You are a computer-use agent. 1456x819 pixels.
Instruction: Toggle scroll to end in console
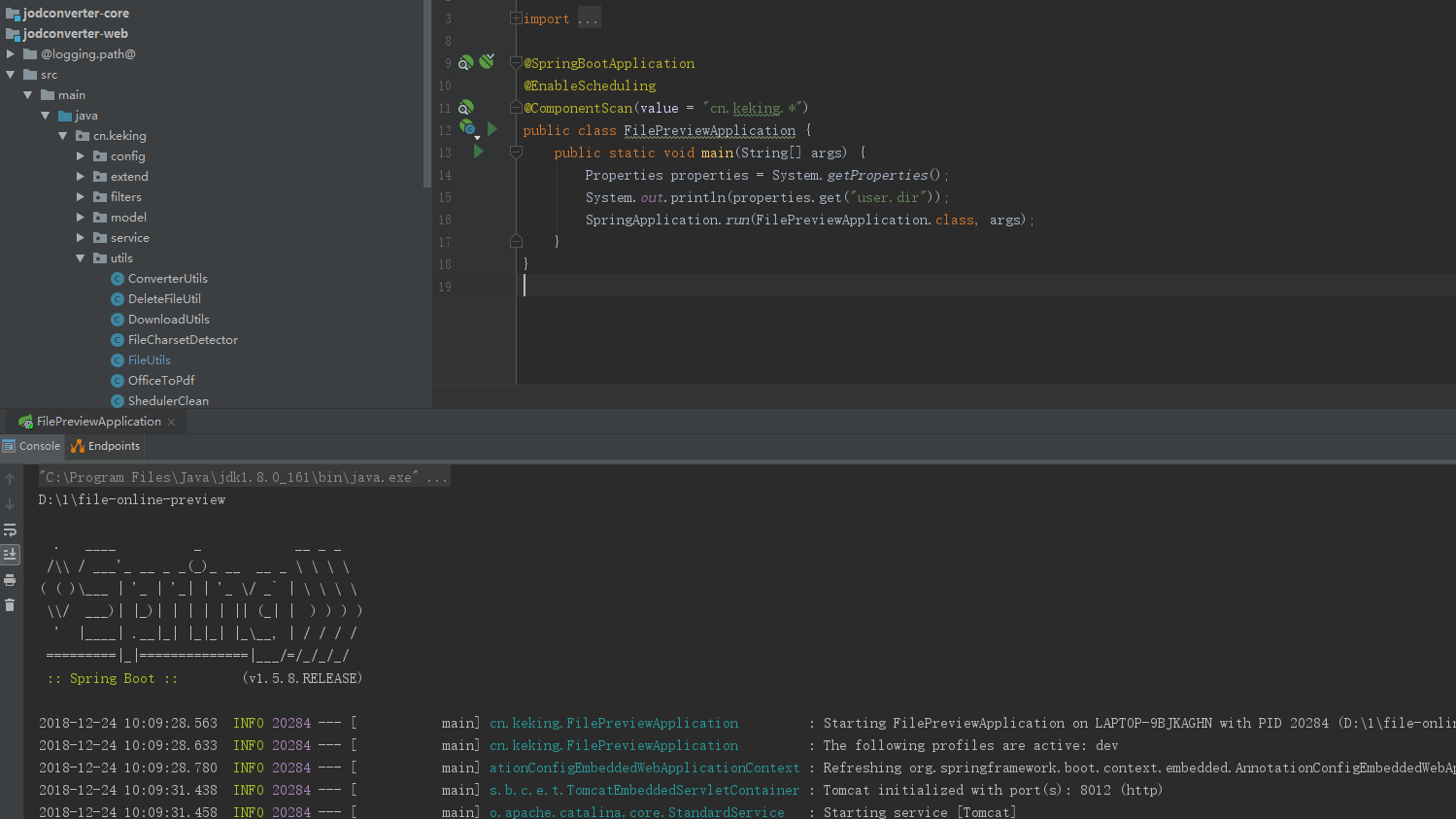pos(10,555)
